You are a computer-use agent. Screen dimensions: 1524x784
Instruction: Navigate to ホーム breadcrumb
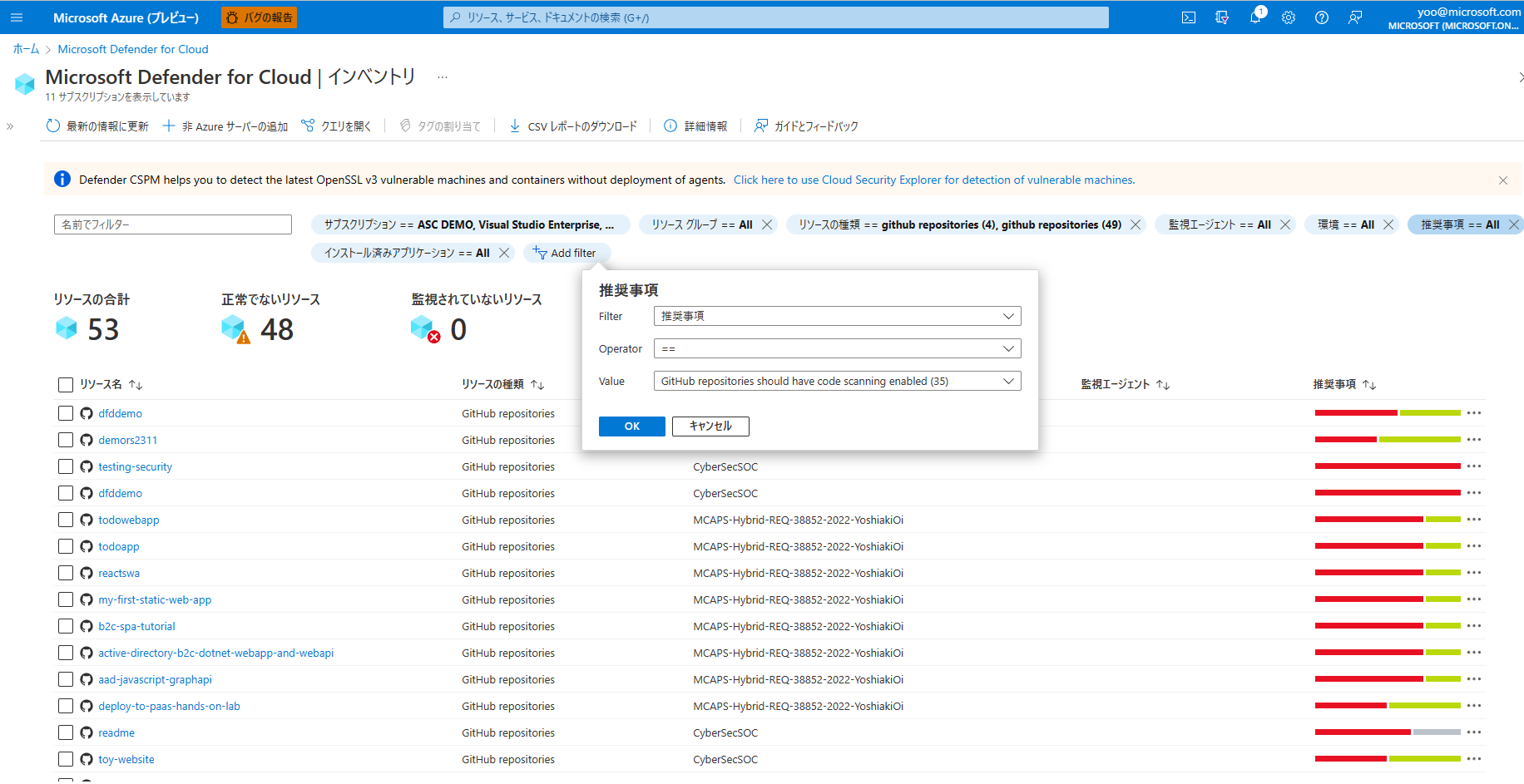[26, 48]
